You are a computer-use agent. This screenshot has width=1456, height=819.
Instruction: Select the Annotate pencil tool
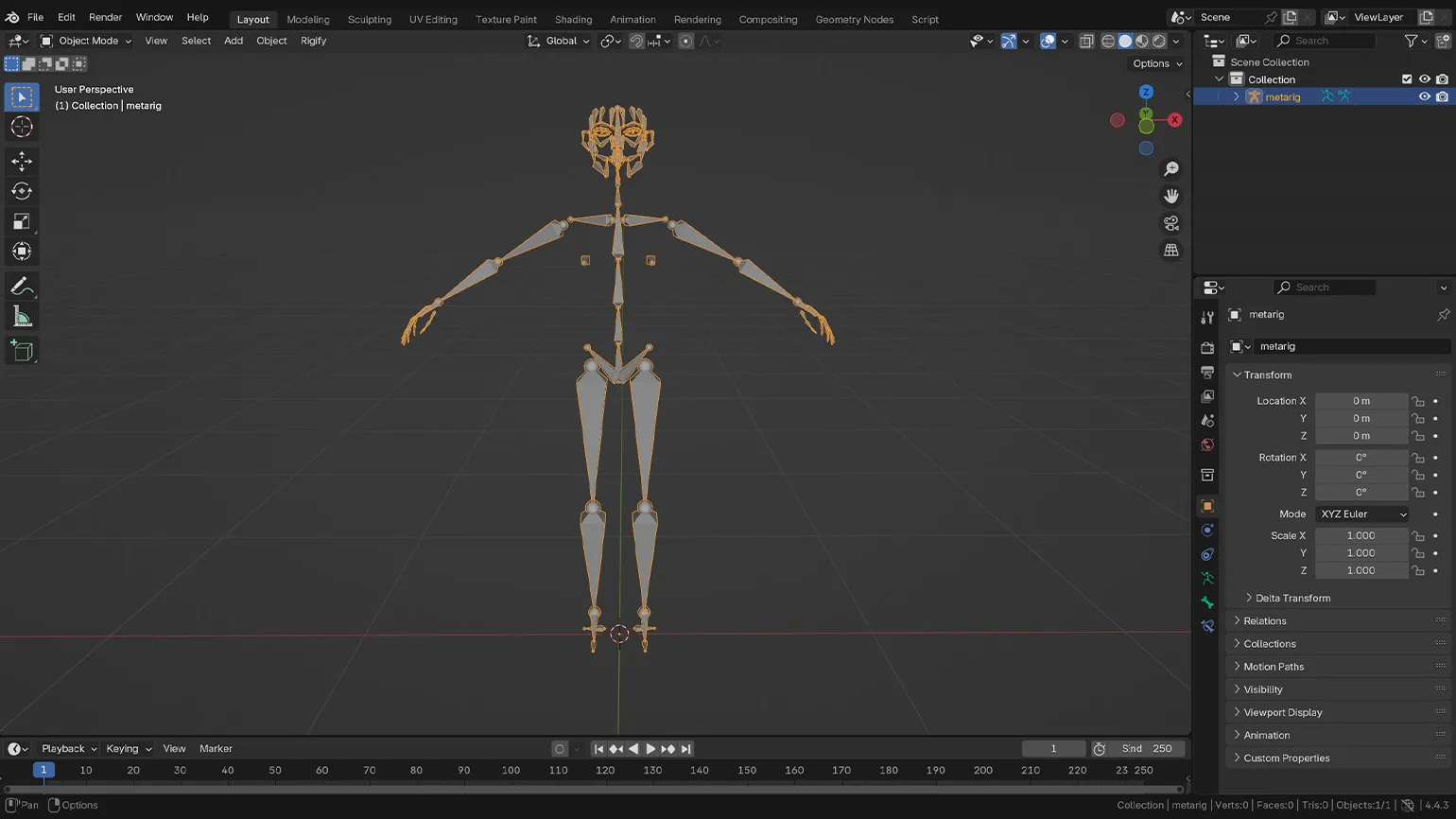(x=22, y=287)
